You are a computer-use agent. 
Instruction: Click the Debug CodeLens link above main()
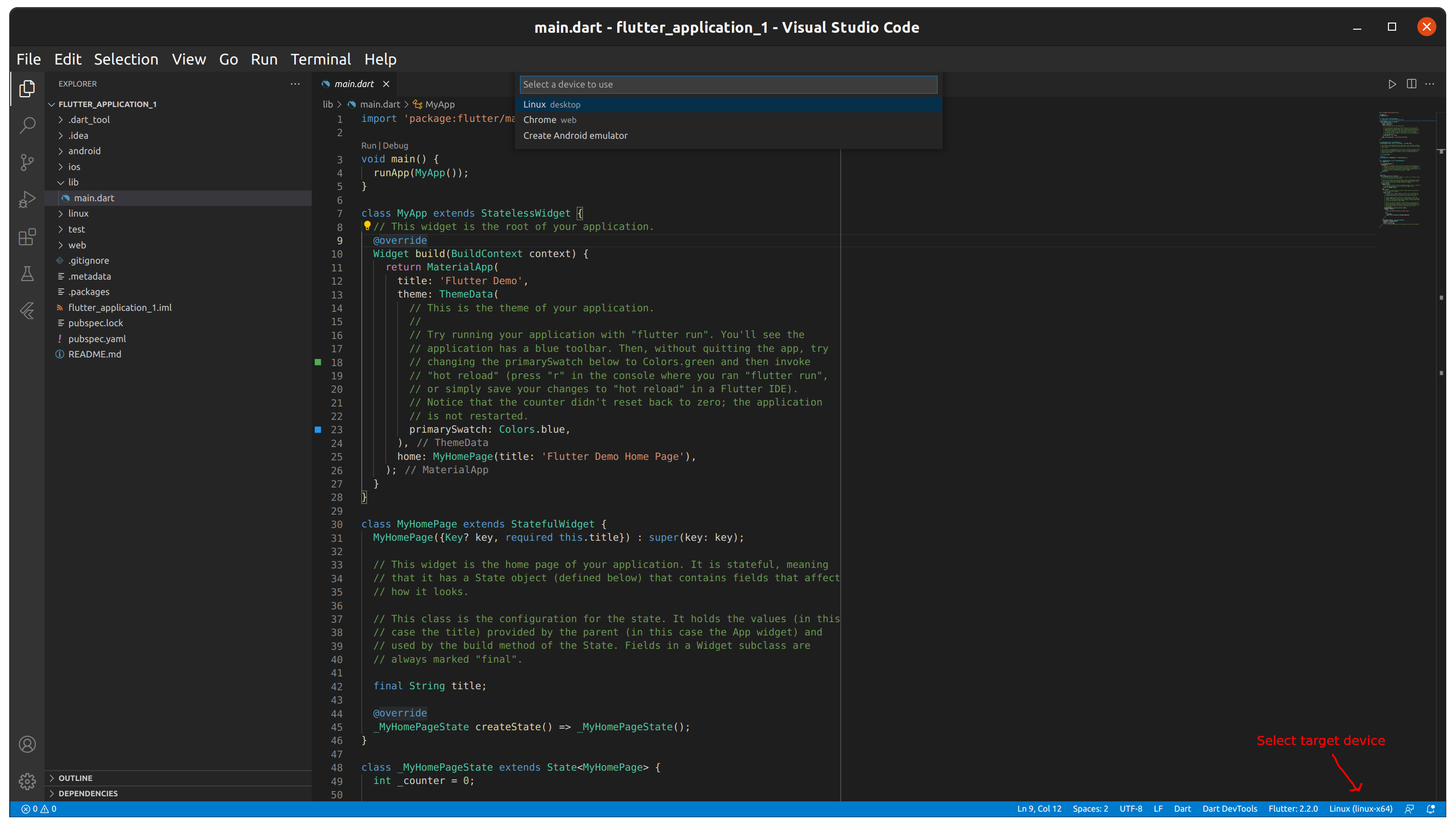[395, 145]
